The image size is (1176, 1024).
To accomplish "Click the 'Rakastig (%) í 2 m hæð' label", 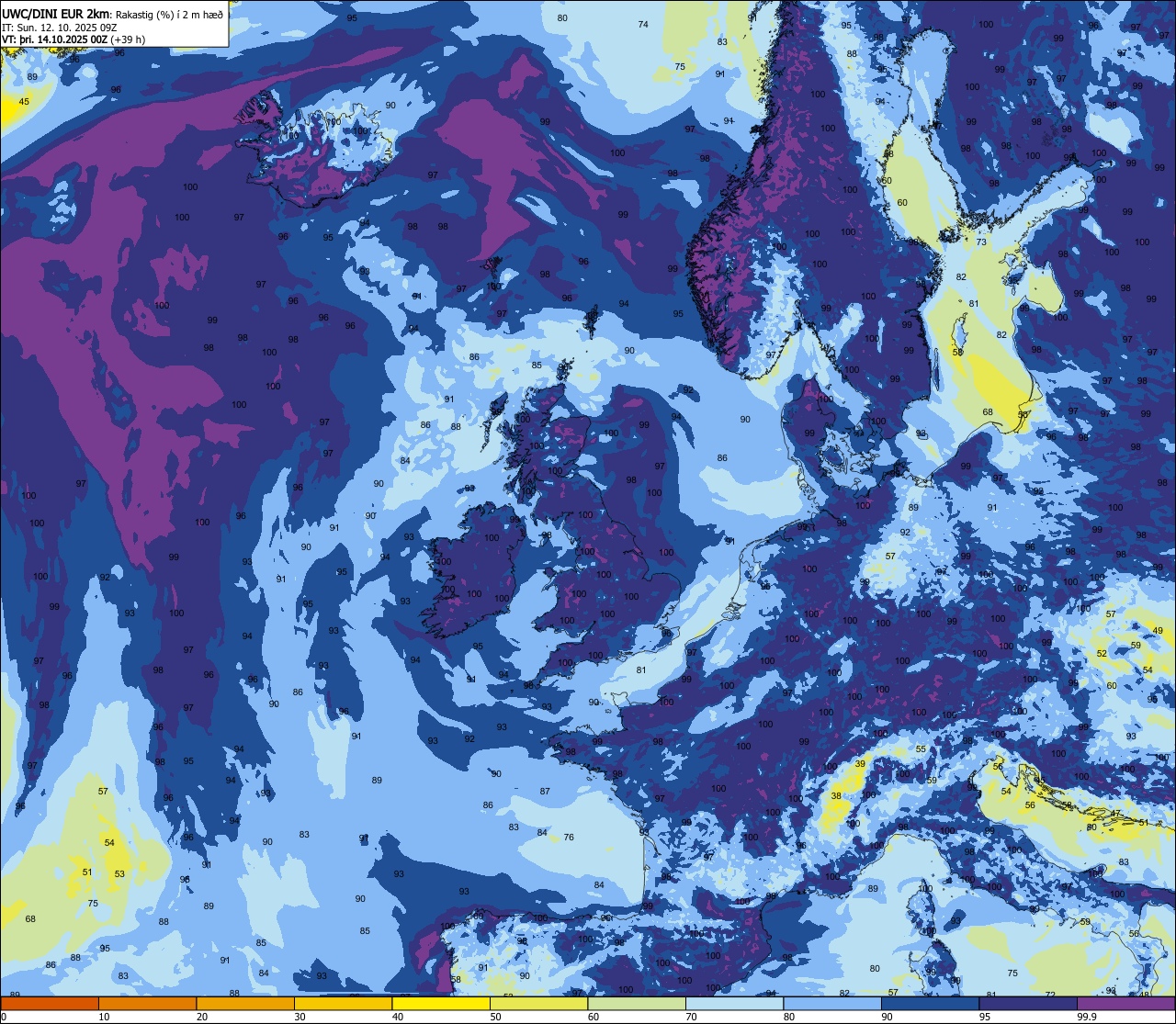I will (x=169, y=13).
